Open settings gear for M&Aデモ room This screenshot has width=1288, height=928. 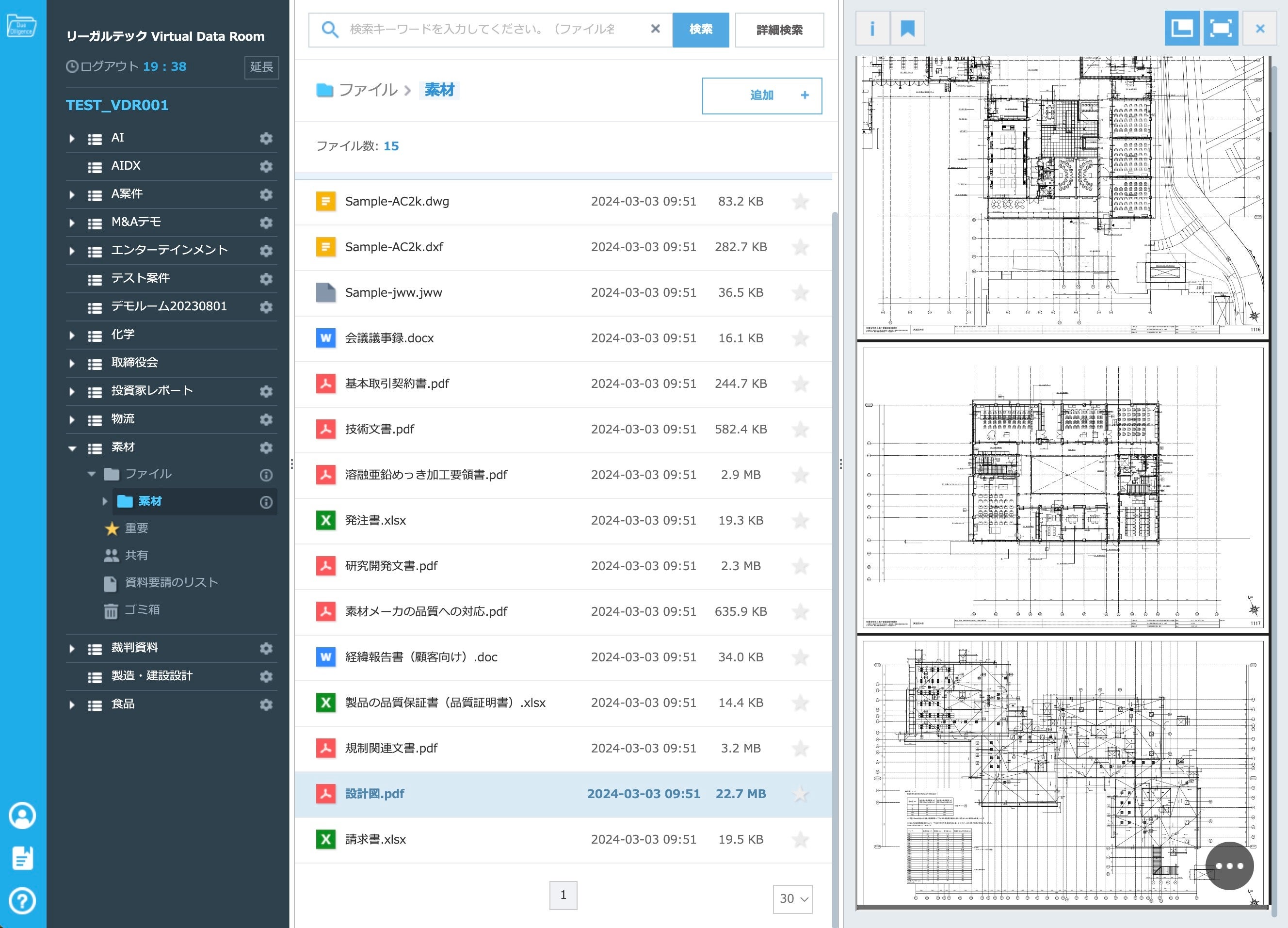point(266,223)
